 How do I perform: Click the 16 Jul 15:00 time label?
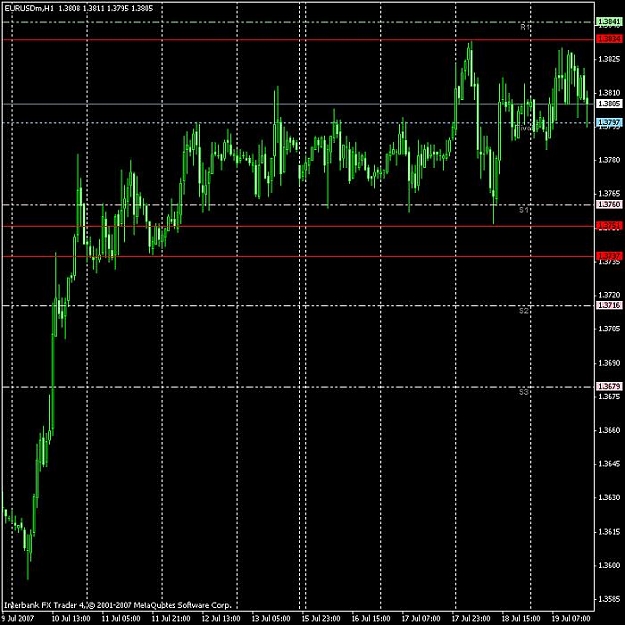[x=371, y=619]
